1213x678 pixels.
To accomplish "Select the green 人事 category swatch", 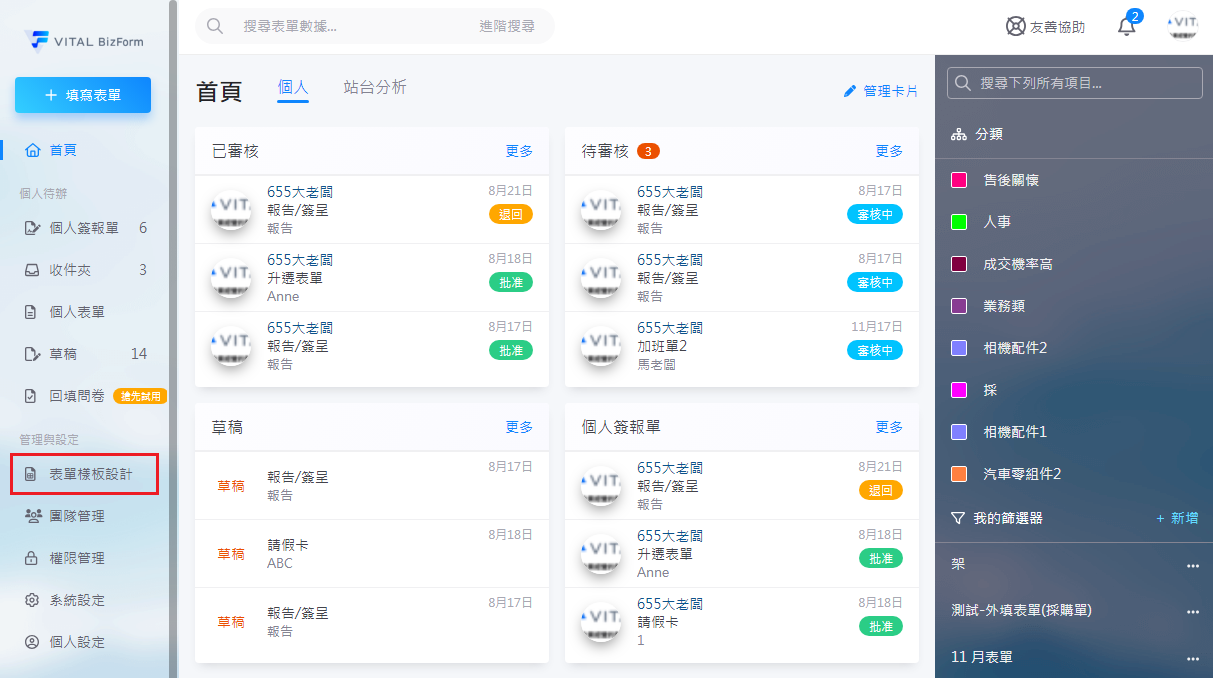I will tap(958, 222).
